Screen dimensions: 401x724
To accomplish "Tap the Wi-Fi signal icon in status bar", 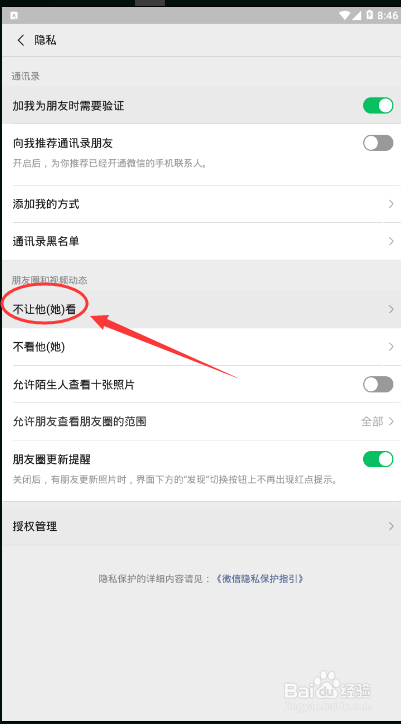I will (344, 15).
